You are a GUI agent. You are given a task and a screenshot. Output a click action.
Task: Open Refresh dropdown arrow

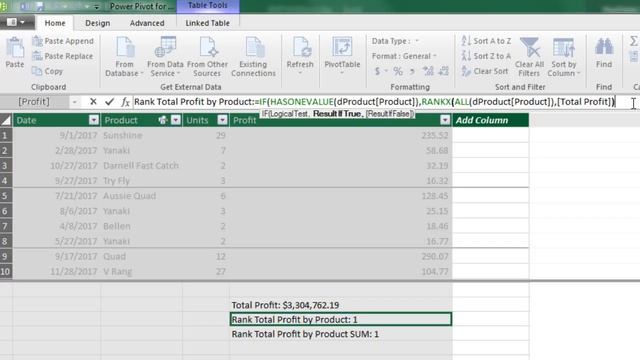pos(300,73)
